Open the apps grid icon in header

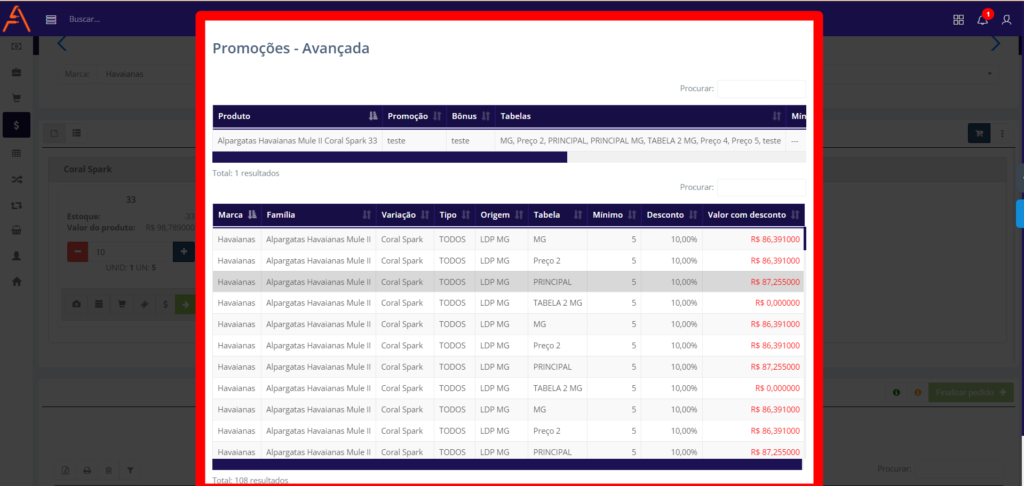(x=959, y=20)
